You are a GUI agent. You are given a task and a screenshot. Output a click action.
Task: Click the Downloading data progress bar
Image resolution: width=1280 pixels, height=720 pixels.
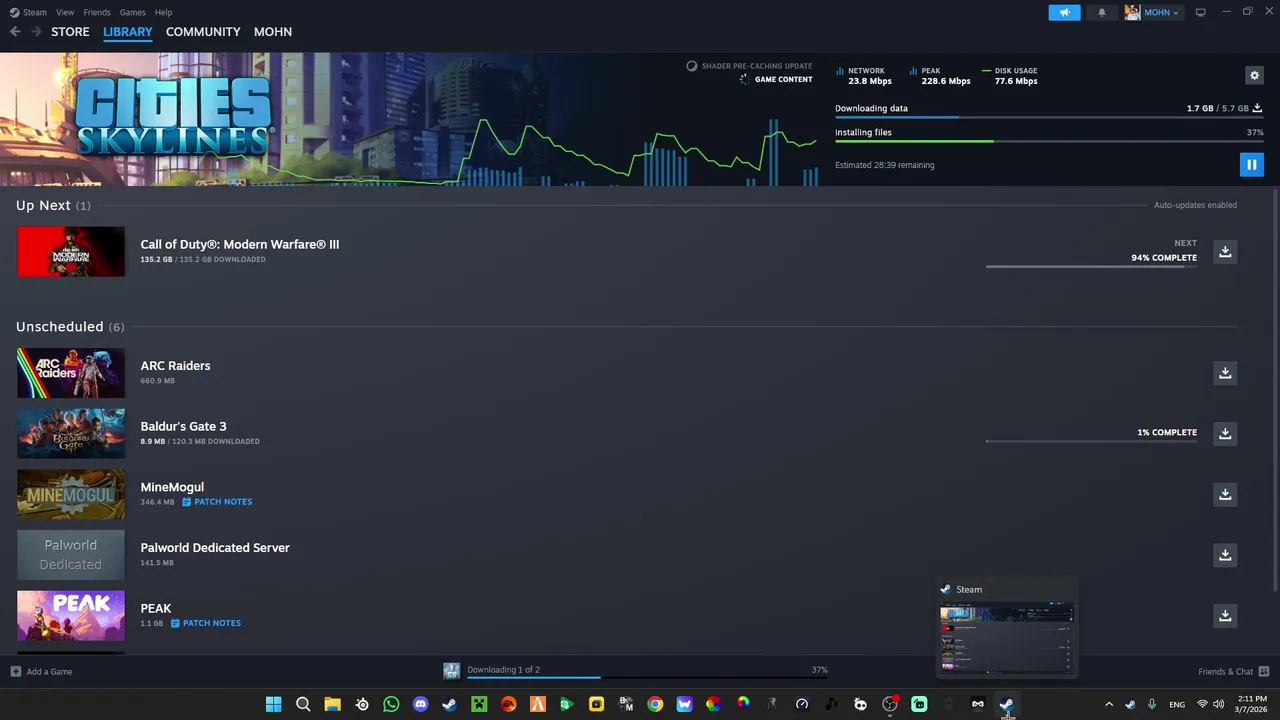click(x=1049, y=118)
